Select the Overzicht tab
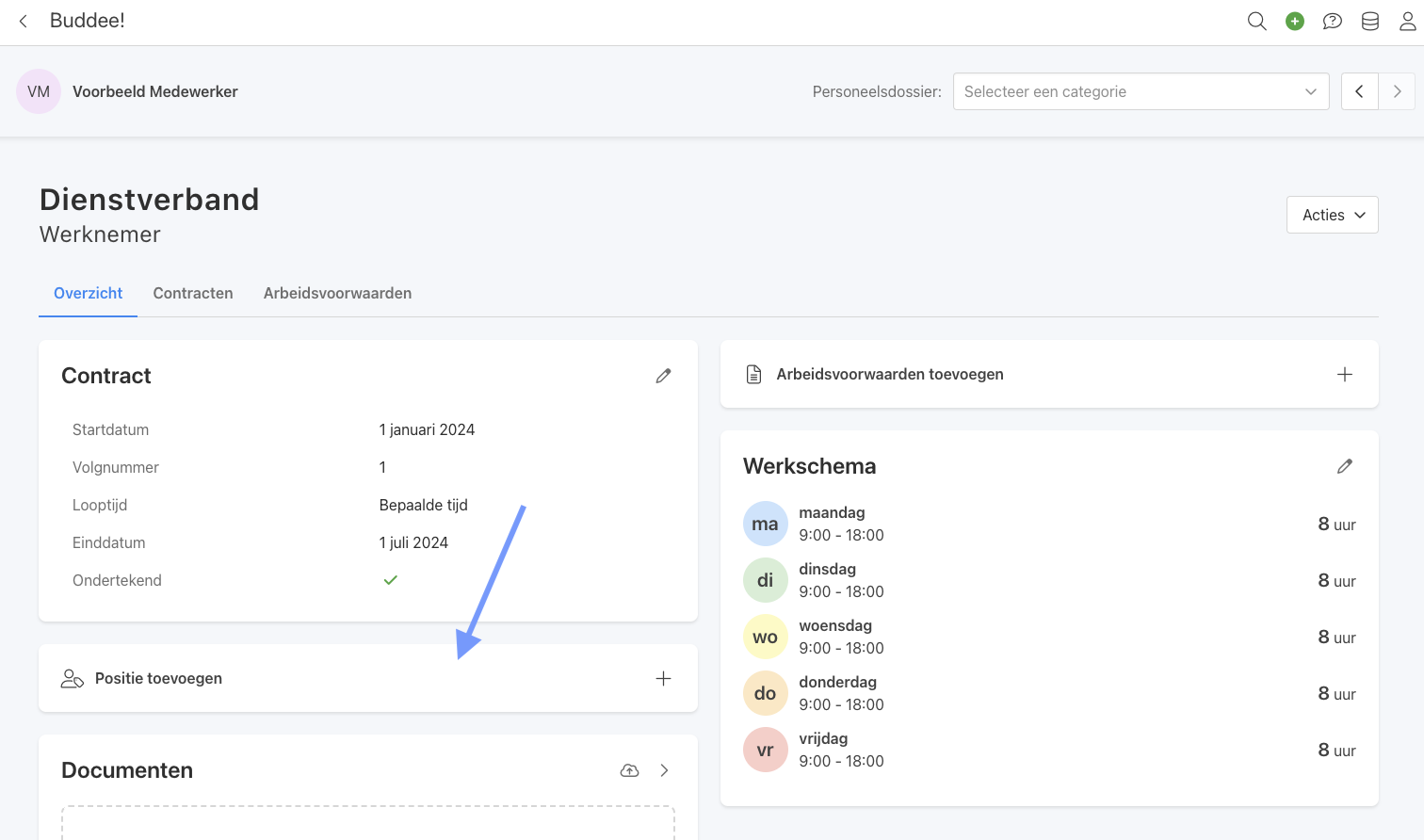Screen dimensions: 1424x840 click(88, 293)
